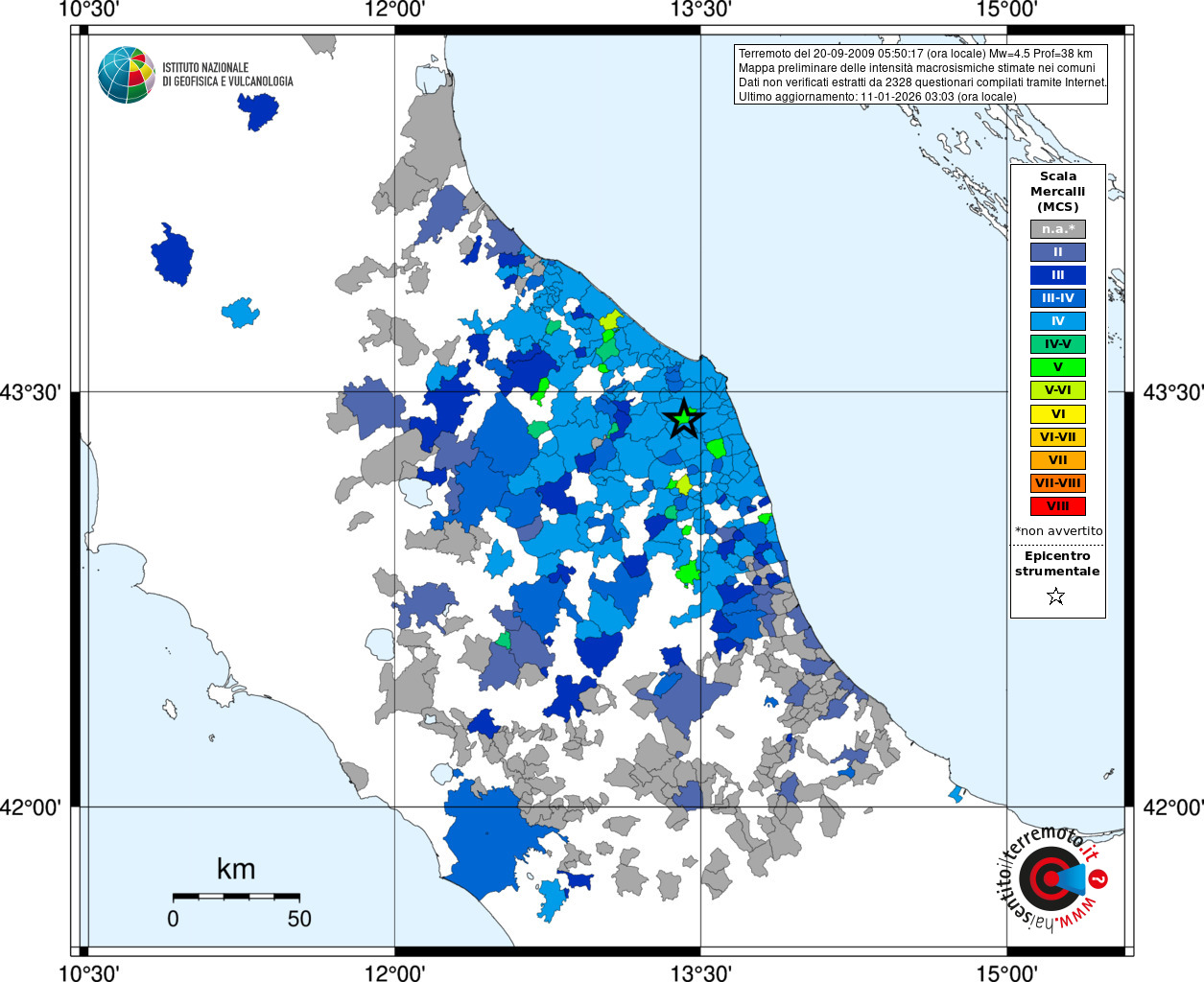
Task: Select the III intensity legend swatch
Action: [1058, 275]
